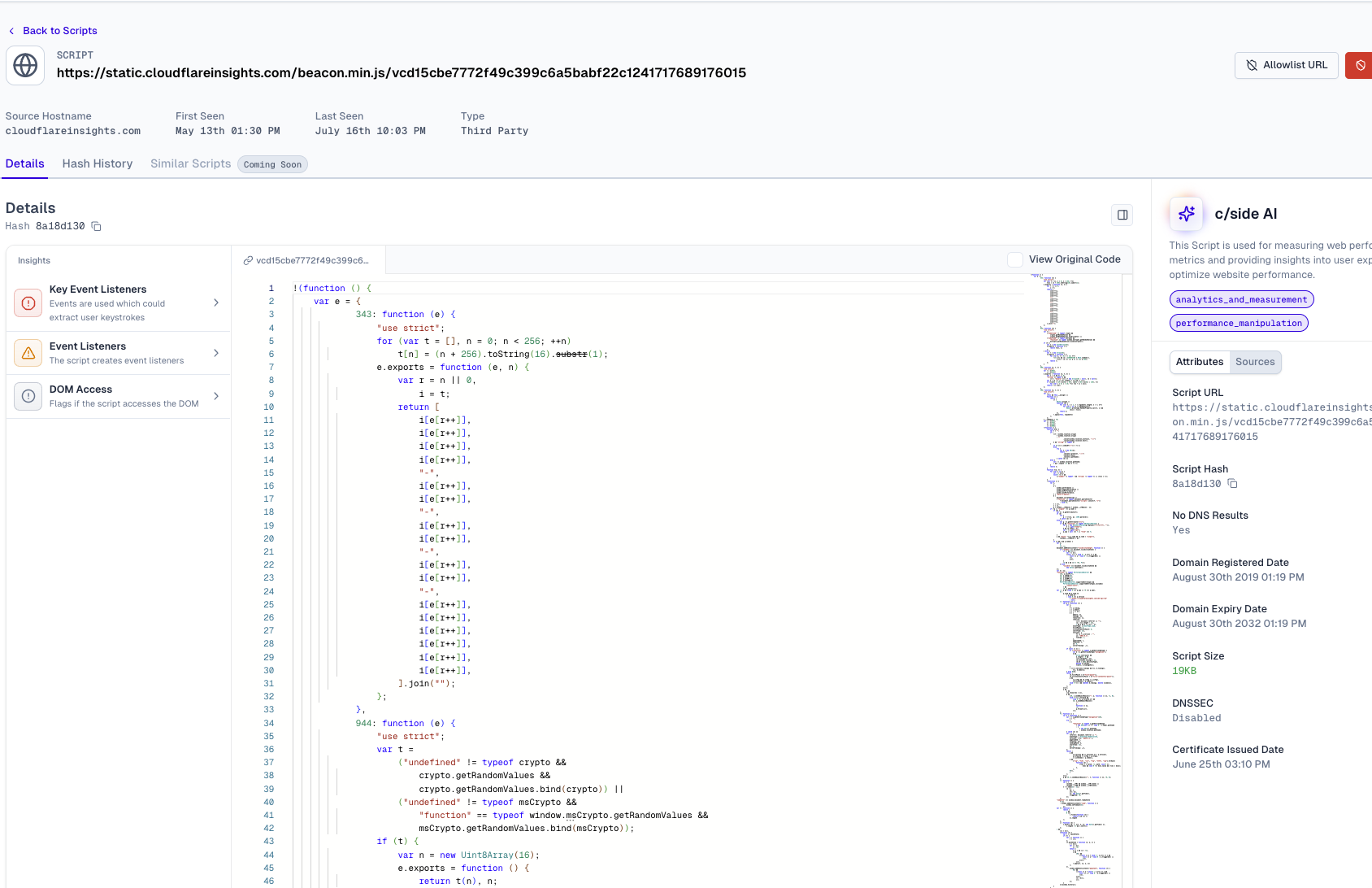Click the Domain Expiry Date value
1372x888 pixels.
tap(1240, 624)
